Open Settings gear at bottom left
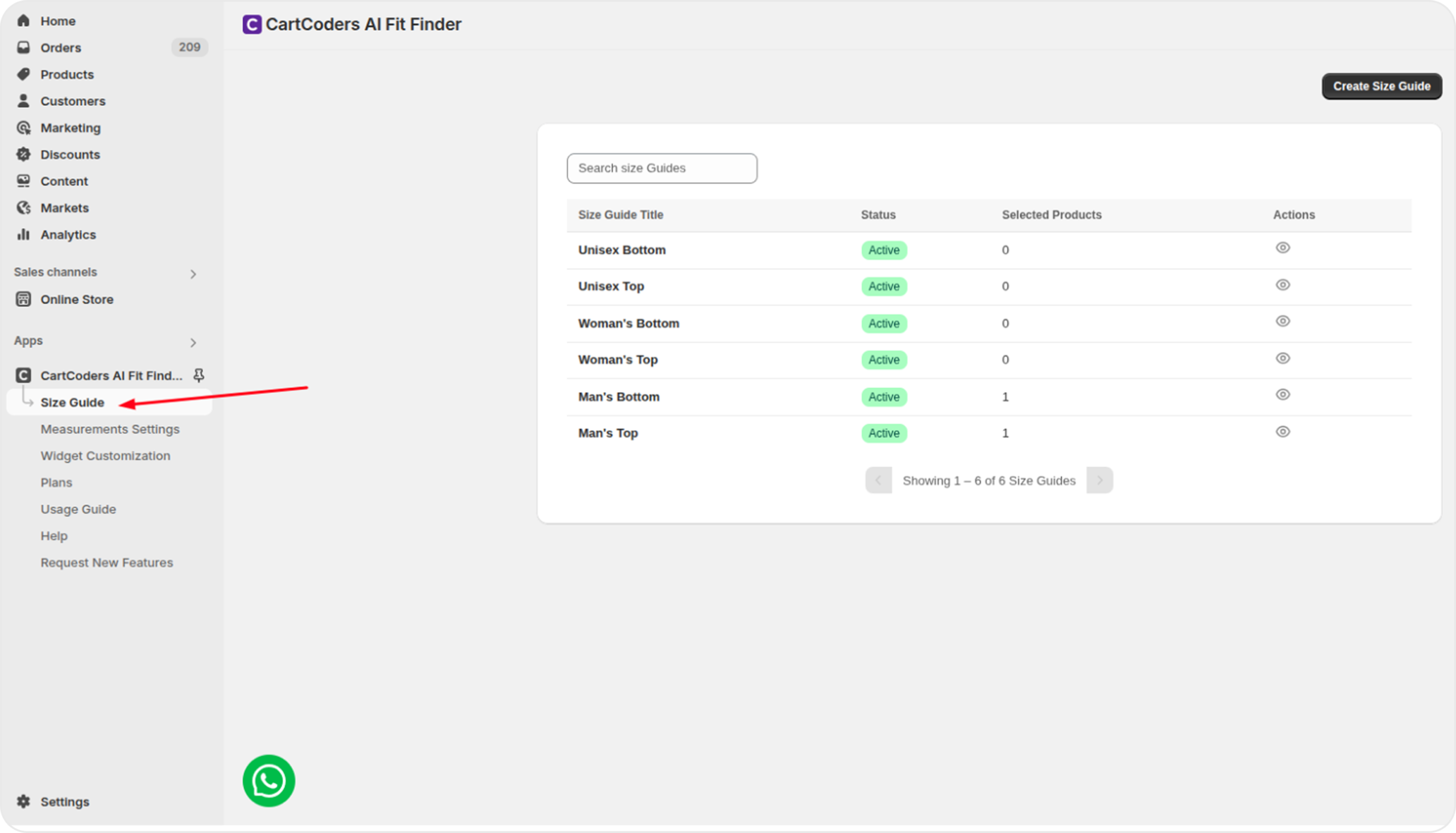 [x=23, y=801]
